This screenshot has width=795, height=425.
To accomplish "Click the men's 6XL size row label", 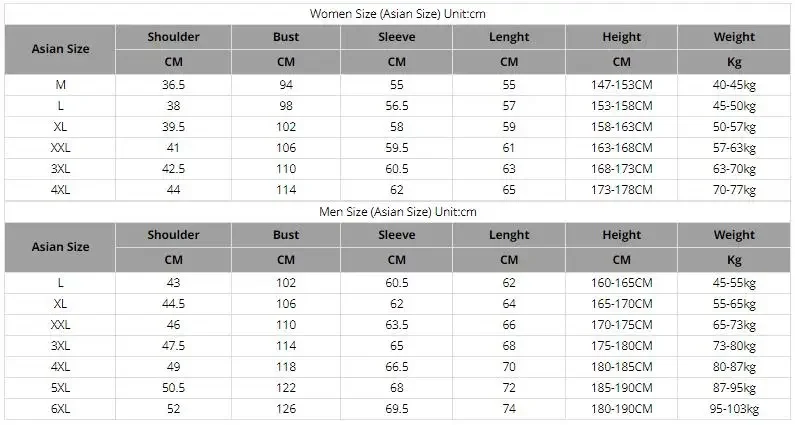I will (x=60, y=409).
